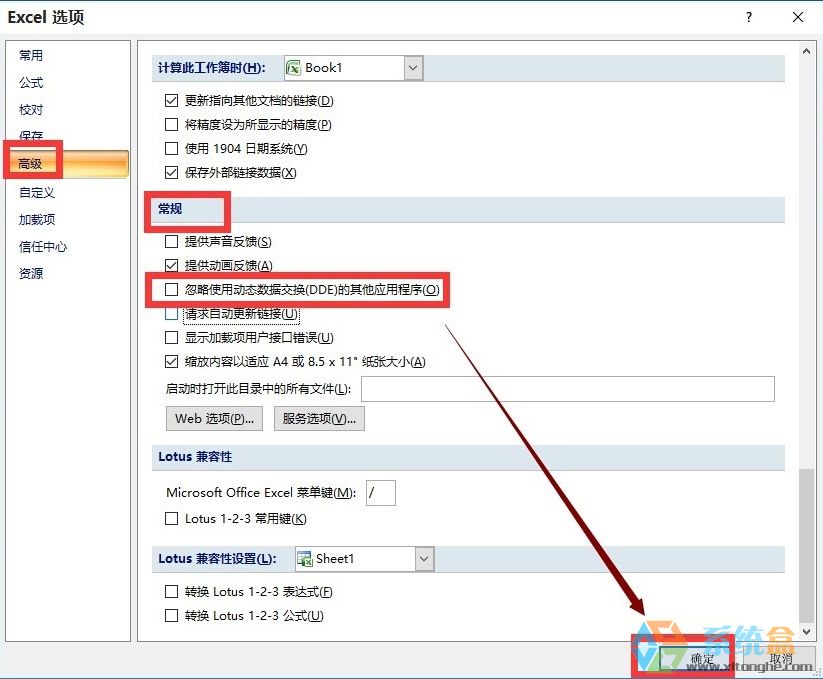Click the startup files directory input field
Screen dimensions: 823x679
pos(569,389)
